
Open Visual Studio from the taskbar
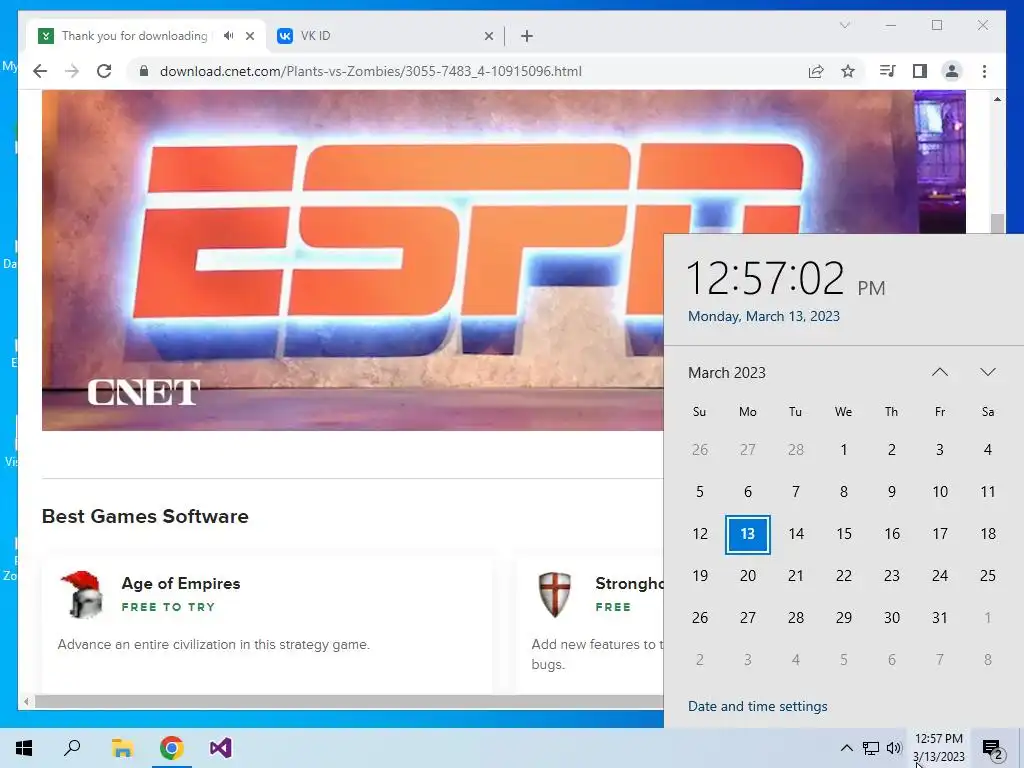pyautogui.click(x=221, y=748)
